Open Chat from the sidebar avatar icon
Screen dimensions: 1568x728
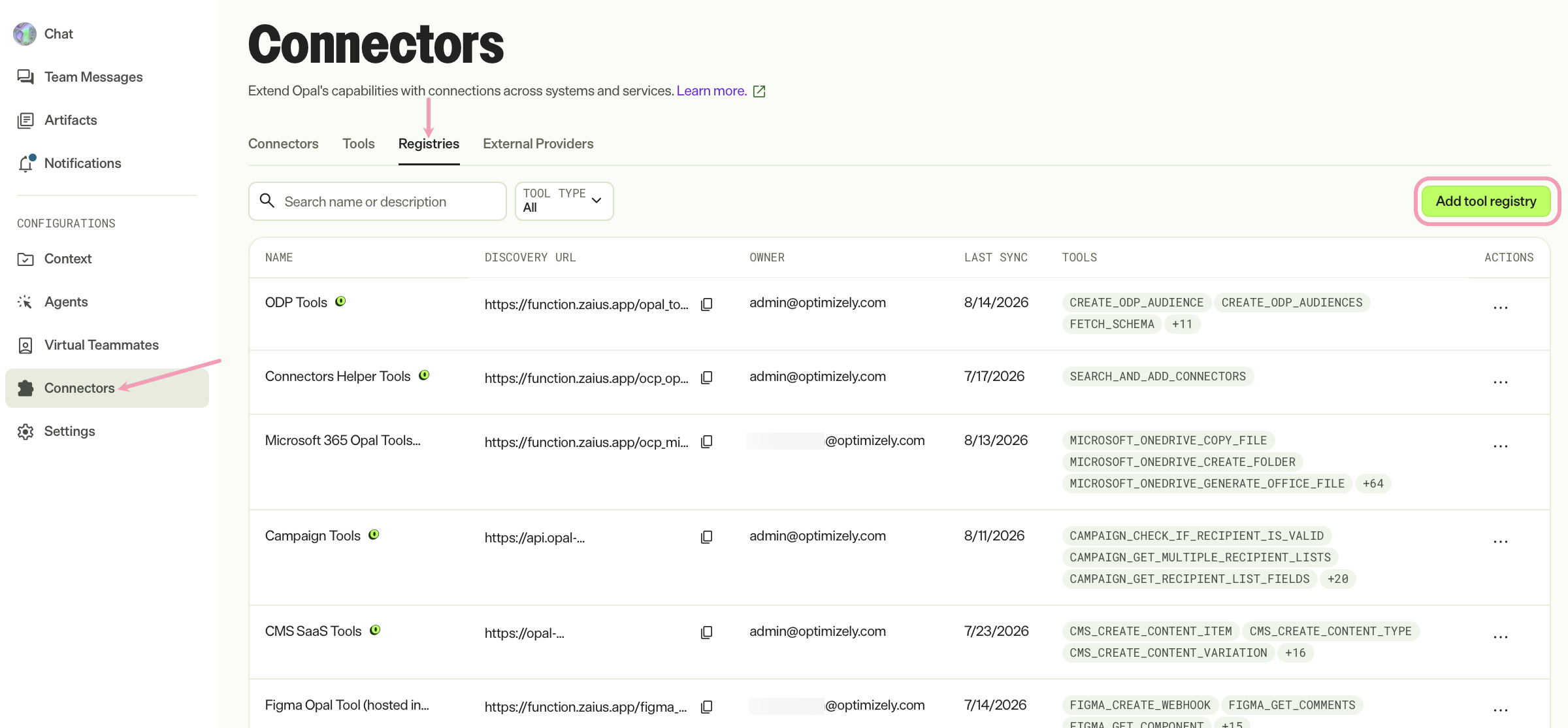pos(25,34)
